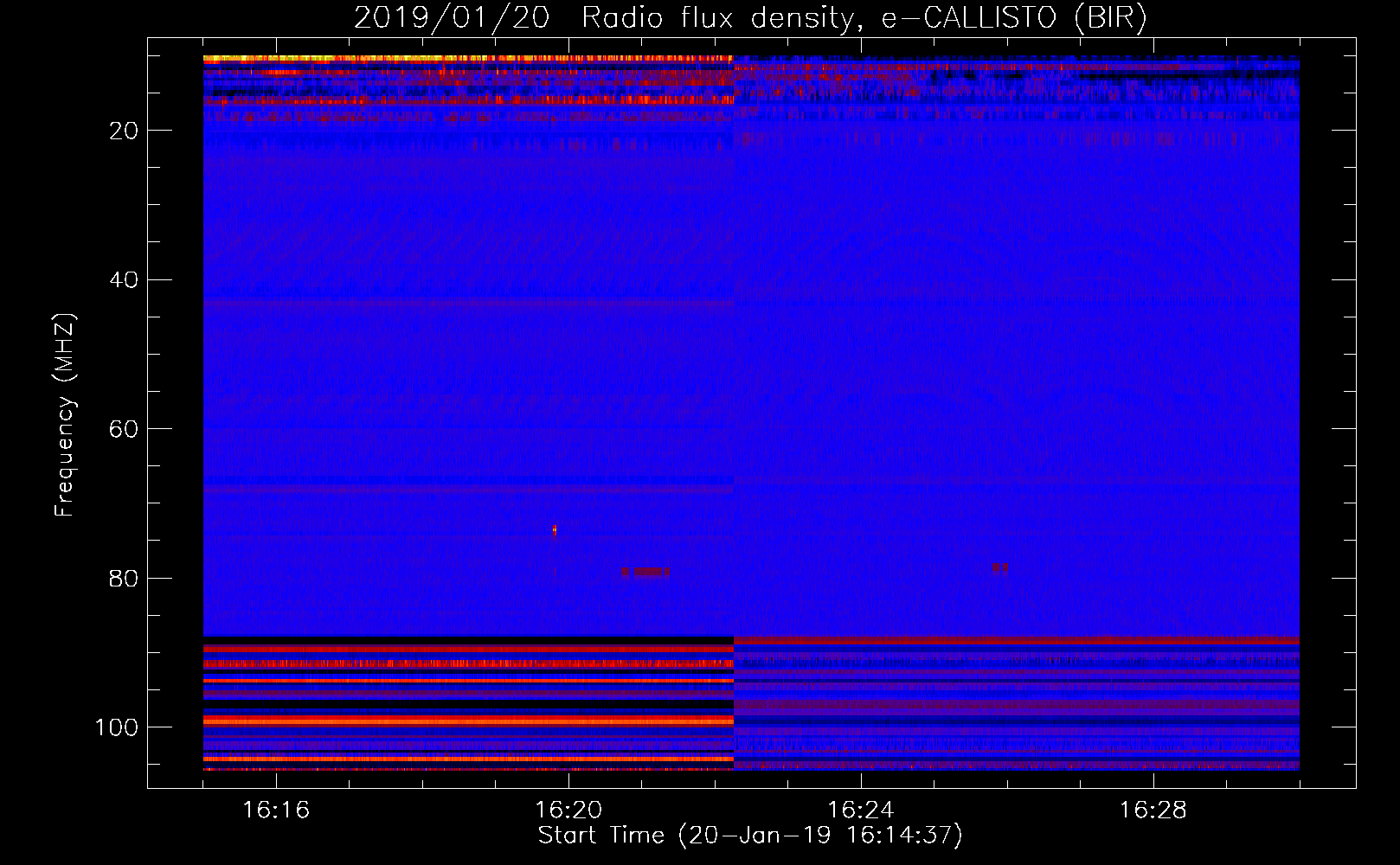
Task: Select the '16:20' time axis label
Action: tap(568, 811)
